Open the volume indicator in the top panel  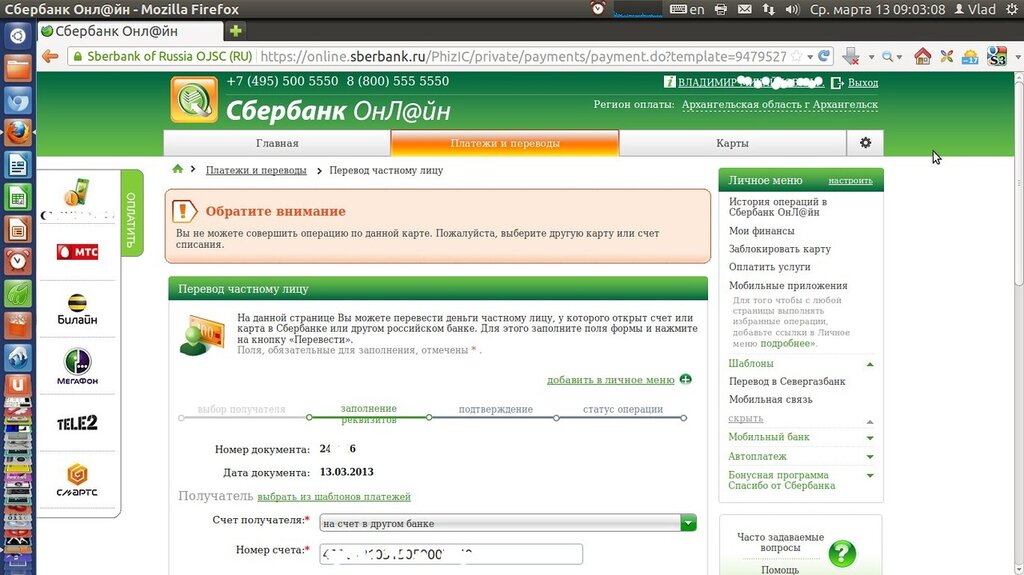(792, 9)
